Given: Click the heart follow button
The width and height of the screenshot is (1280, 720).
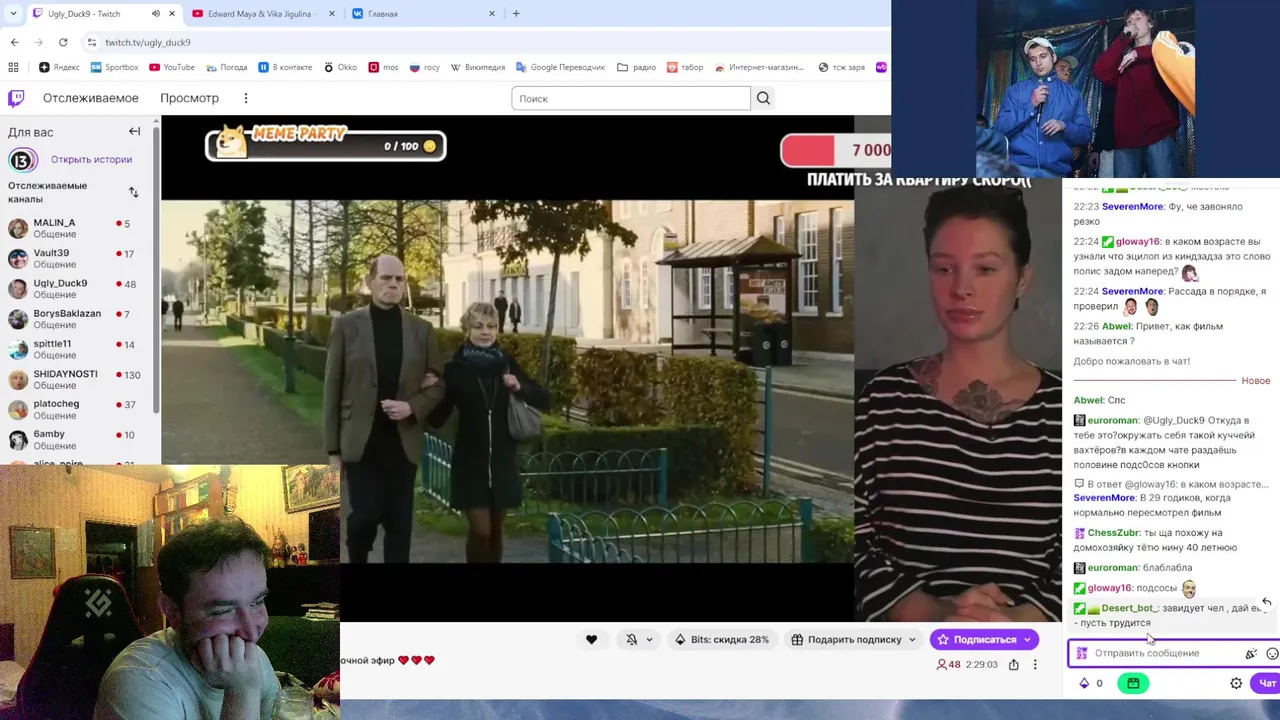Looking at the screenshot, I should (x=591, y=640).
